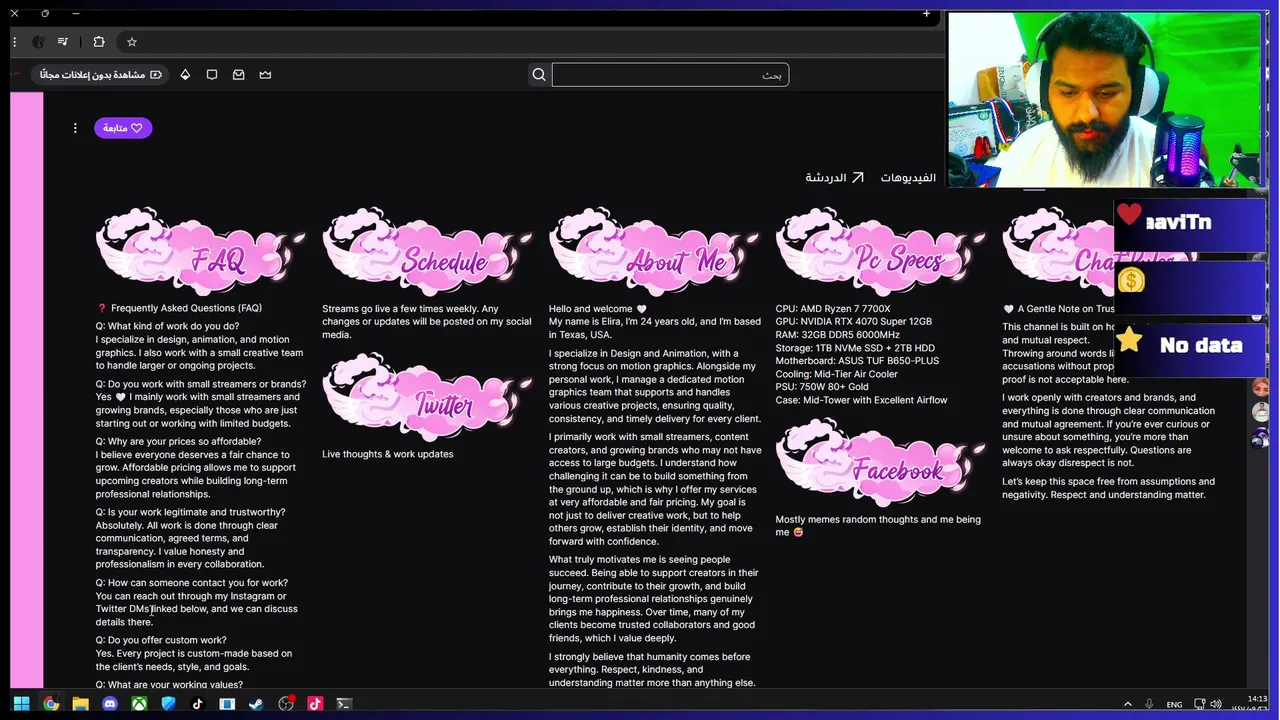
Task: Show hidden system tray icons
Action: coord(1128,704)
